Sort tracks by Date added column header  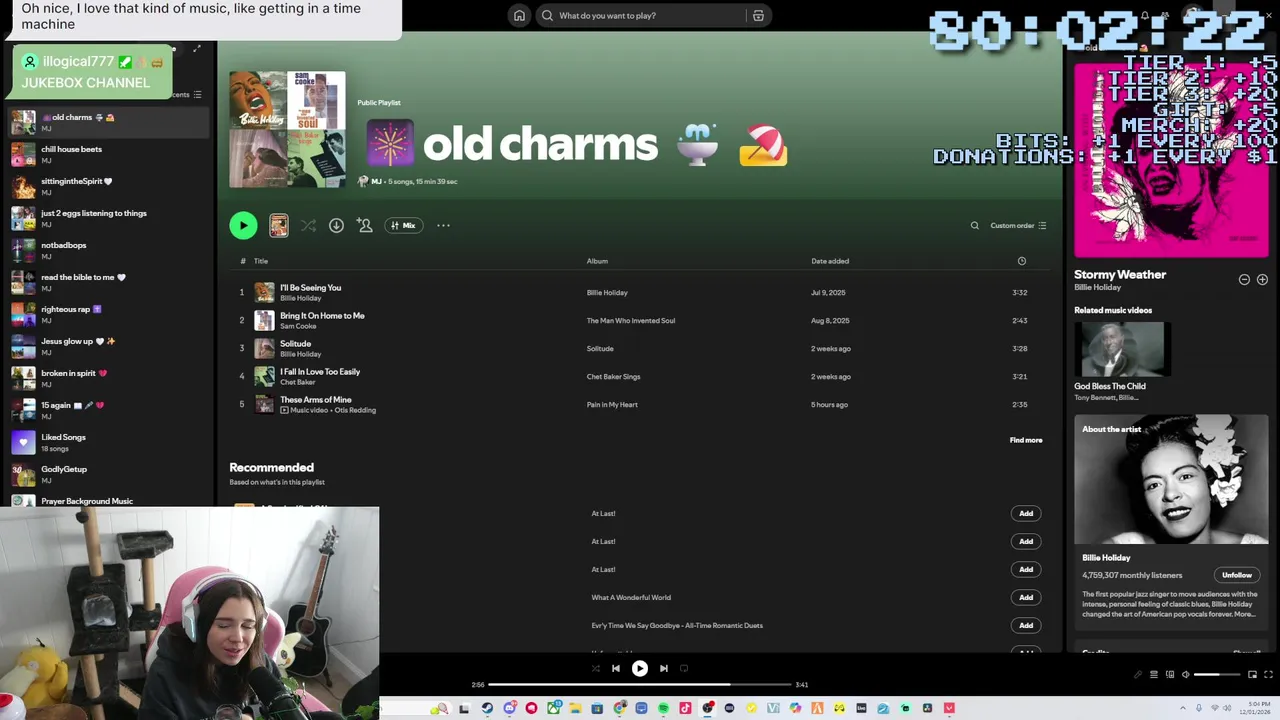pos(830,261)
